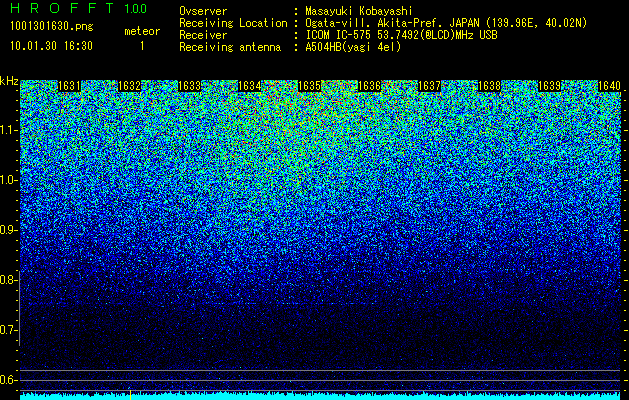The image size is (629, 400).
Task: Click the HROFFT program title text
Action: [62, 8]
